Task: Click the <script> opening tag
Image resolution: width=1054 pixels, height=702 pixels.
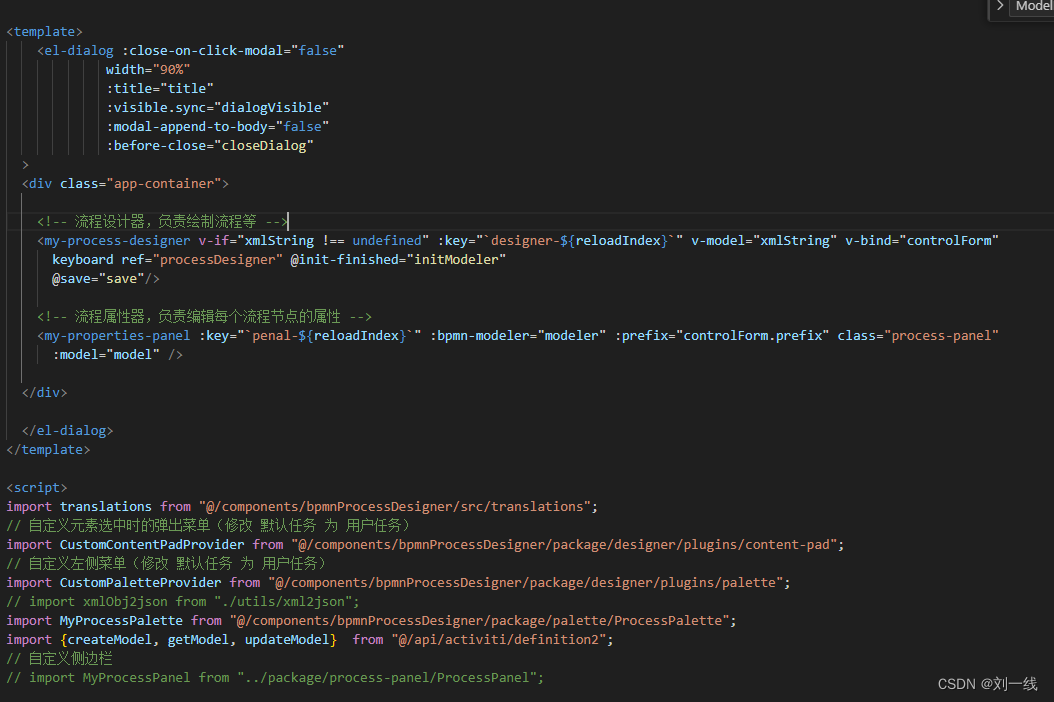Action: (37, 487)
